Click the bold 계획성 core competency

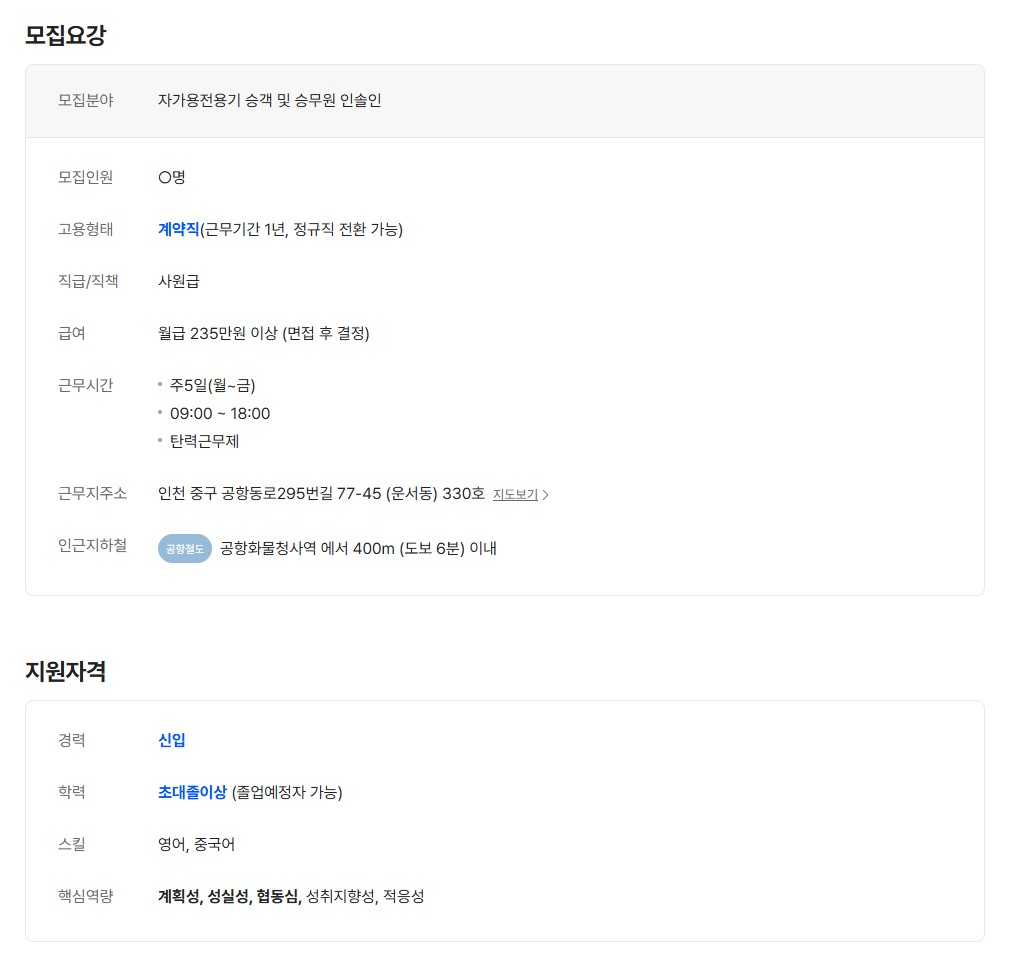pos(179,896)
